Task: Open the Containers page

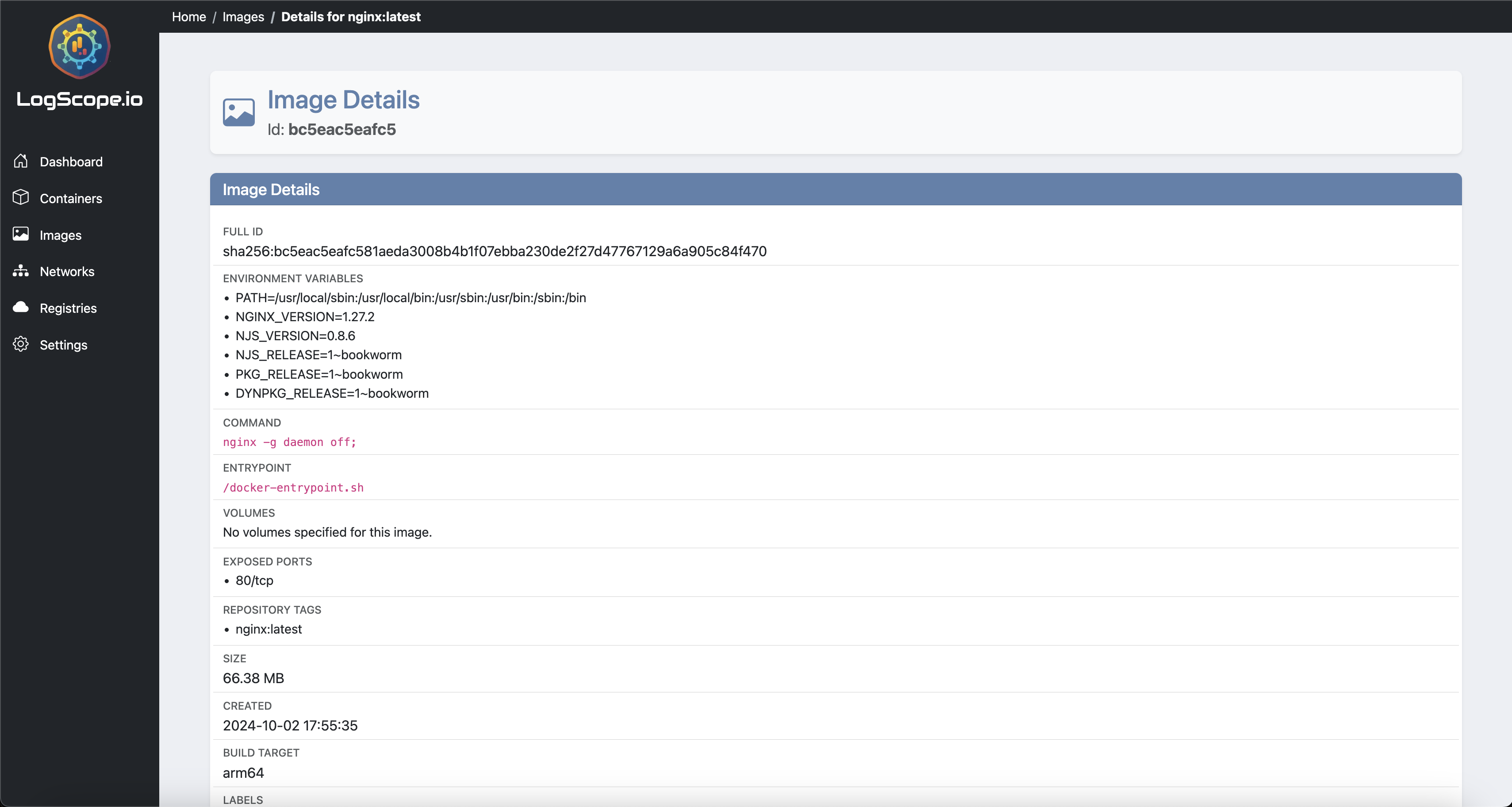Action: 71,198
